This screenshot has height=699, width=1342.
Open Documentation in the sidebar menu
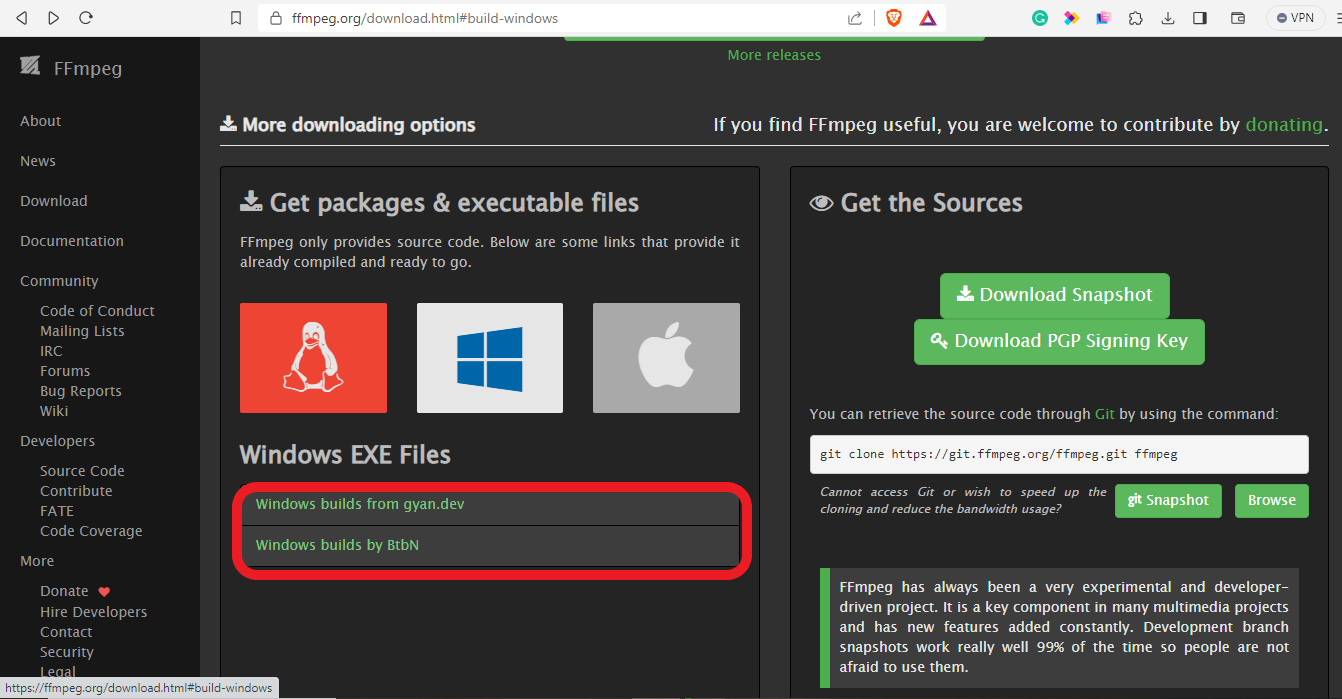pos(72,241)
